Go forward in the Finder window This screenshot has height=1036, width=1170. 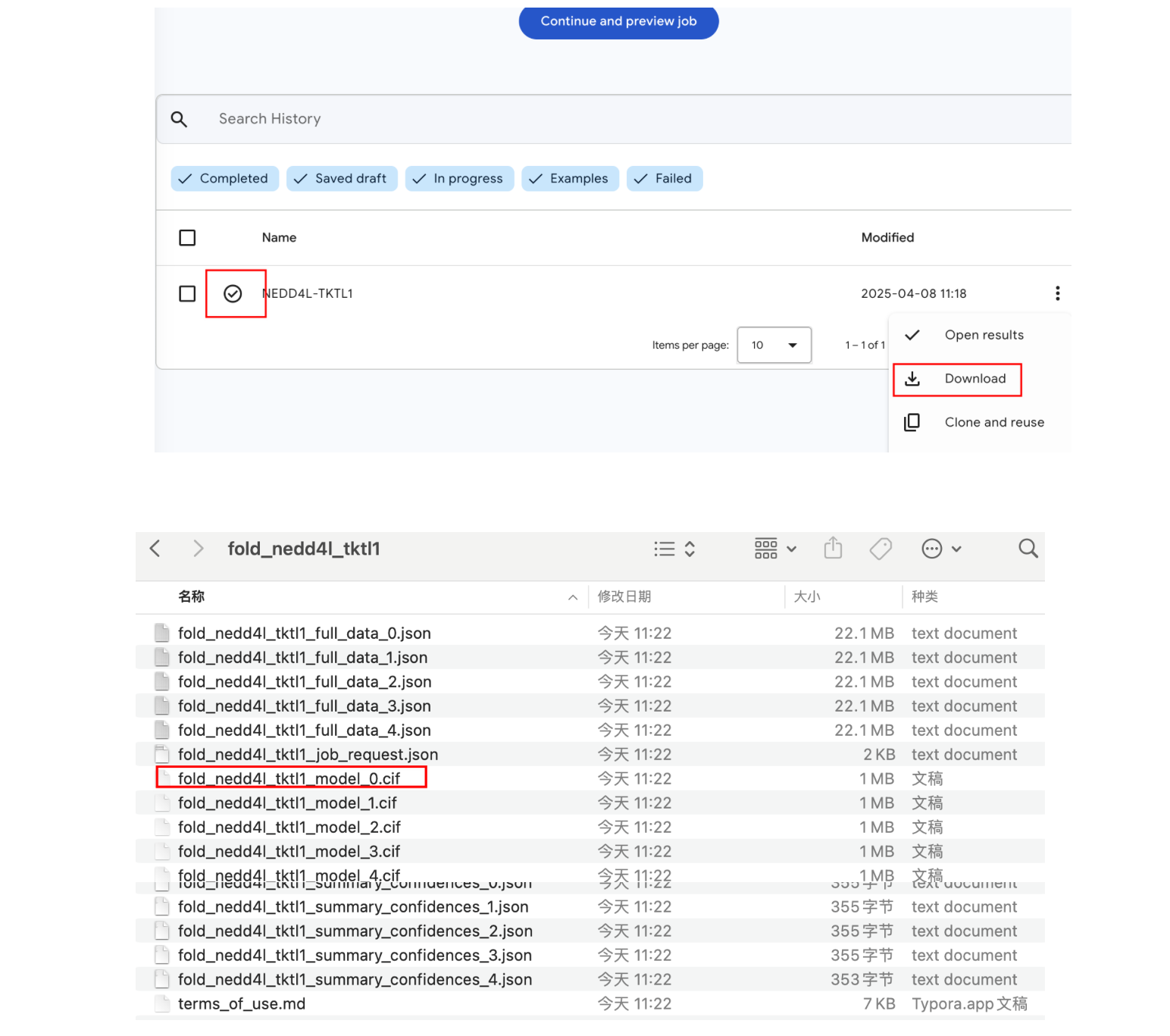coord(198,549)
